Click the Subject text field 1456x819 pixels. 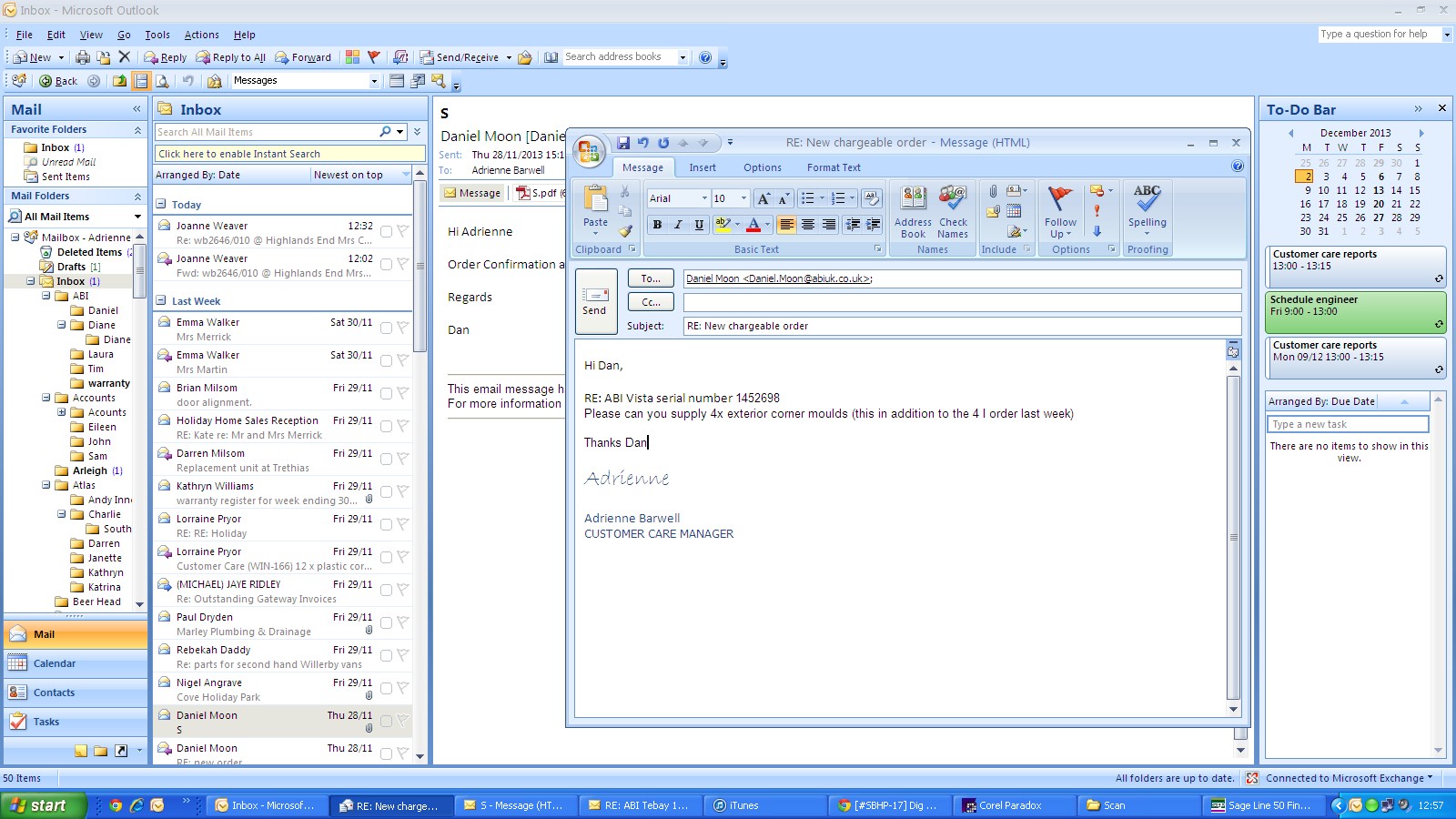click(961, 326)
